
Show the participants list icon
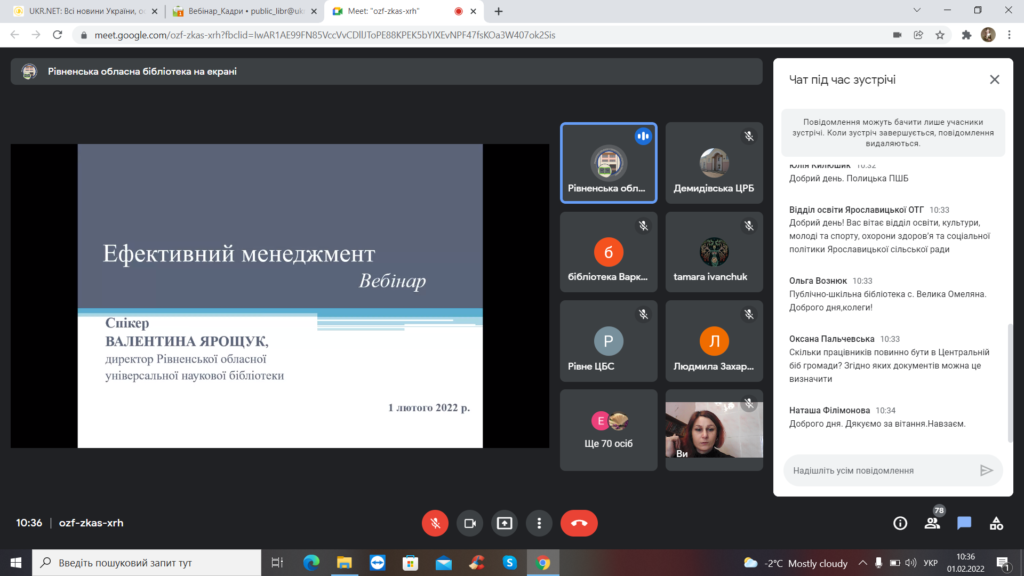[932, 522]
